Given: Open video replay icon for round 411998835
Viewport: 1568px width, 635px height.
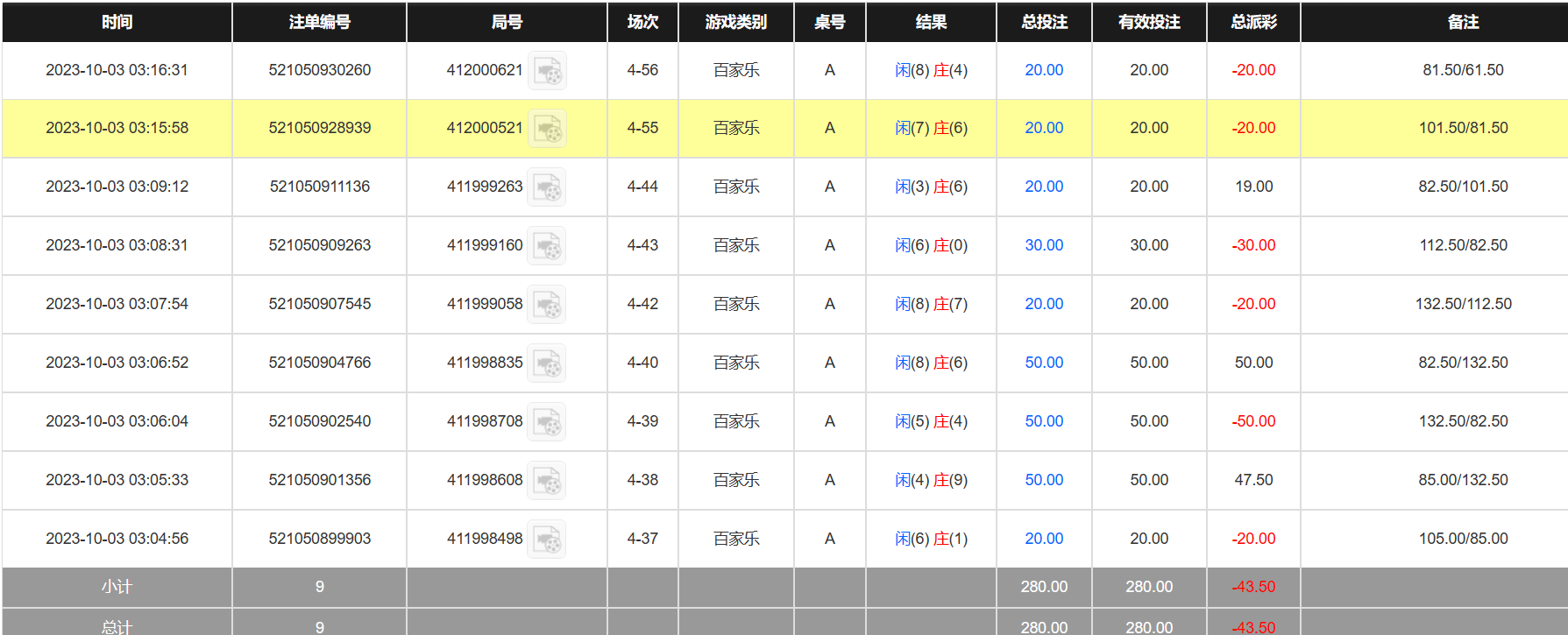Looking at the screenshot, I should [547, 363].
